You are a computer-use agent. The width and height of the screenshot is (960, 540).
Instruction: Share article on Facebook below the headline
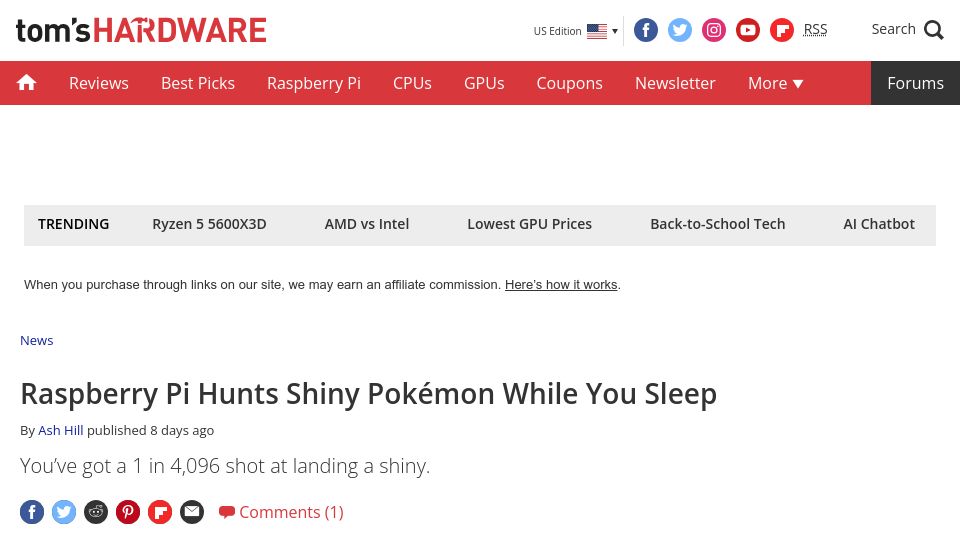click(x=32, y=512)
